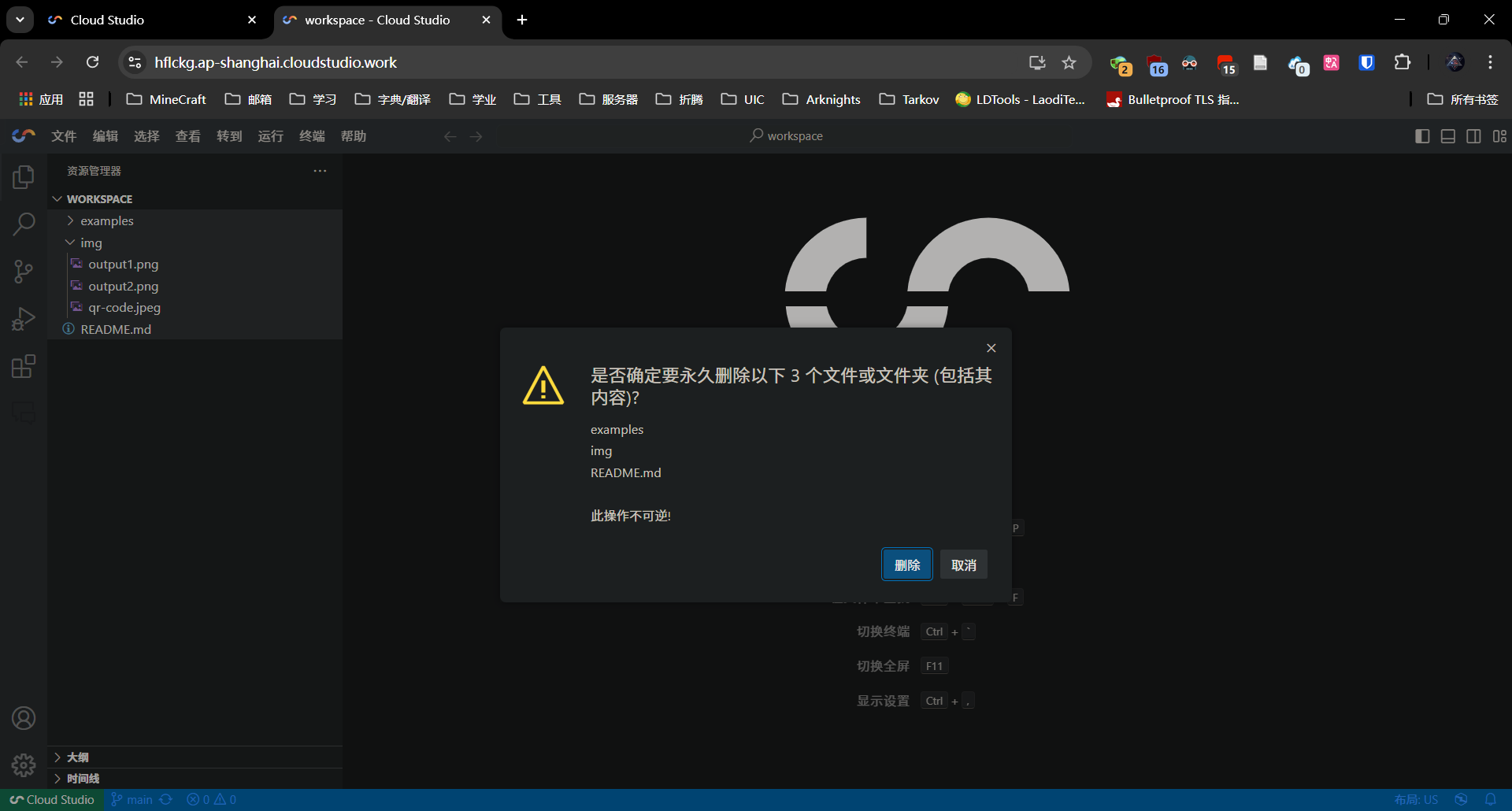Cancel deletion with 取消 button
The image size is (1512, 811).
[964, 565]
